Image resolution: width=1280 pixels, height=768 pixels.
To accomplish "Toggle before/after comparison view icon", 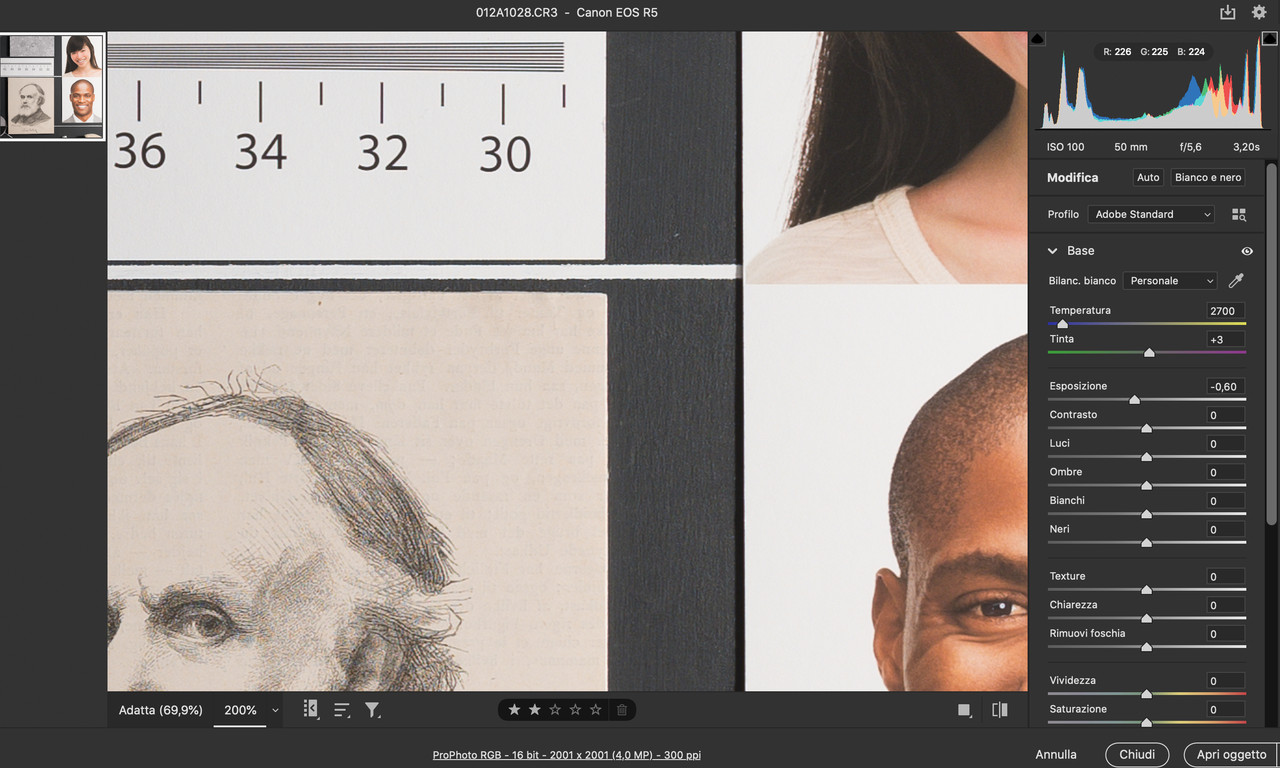I will pos(1000,710).
